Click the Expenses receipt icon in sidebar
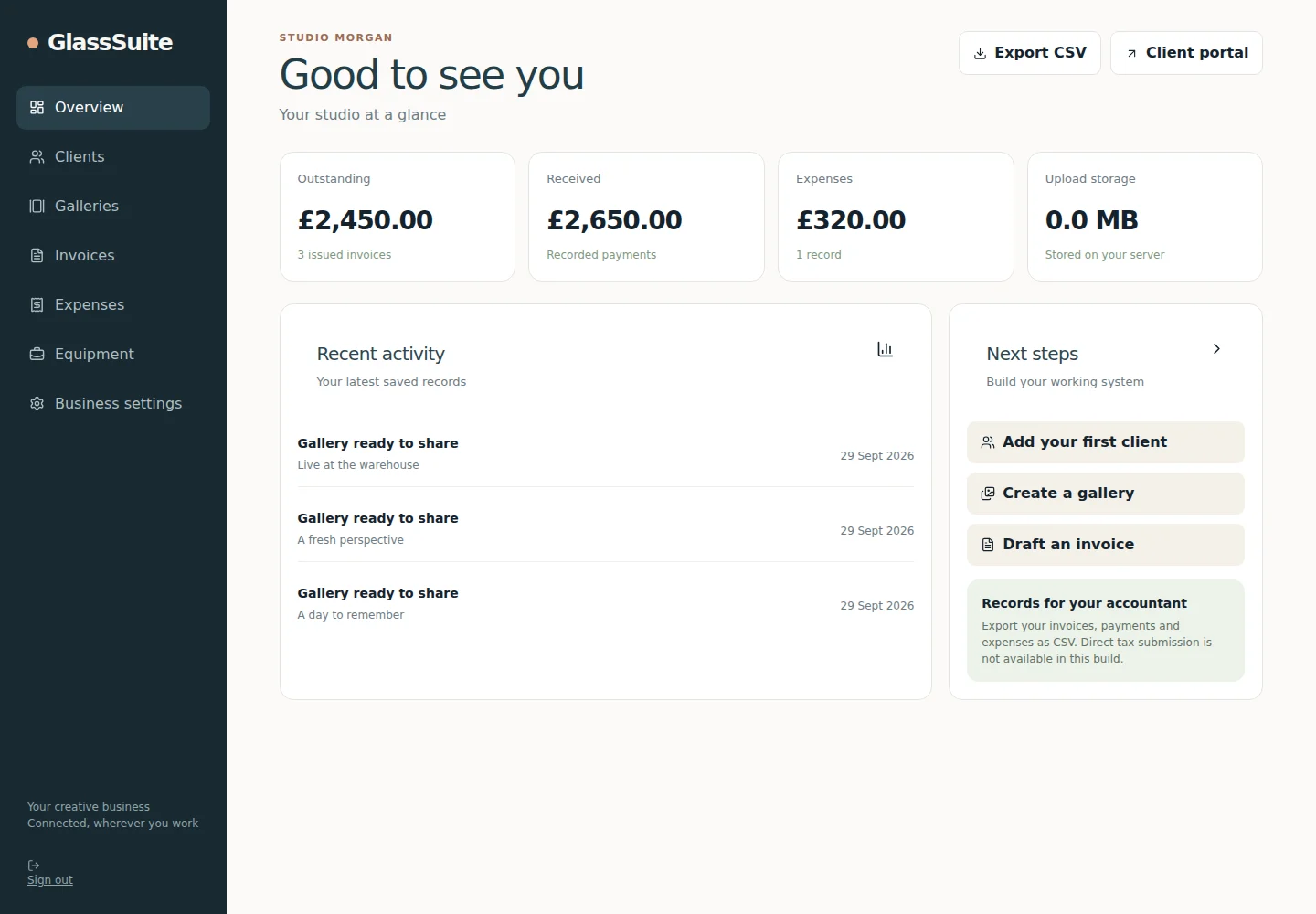 coord(37,305)
